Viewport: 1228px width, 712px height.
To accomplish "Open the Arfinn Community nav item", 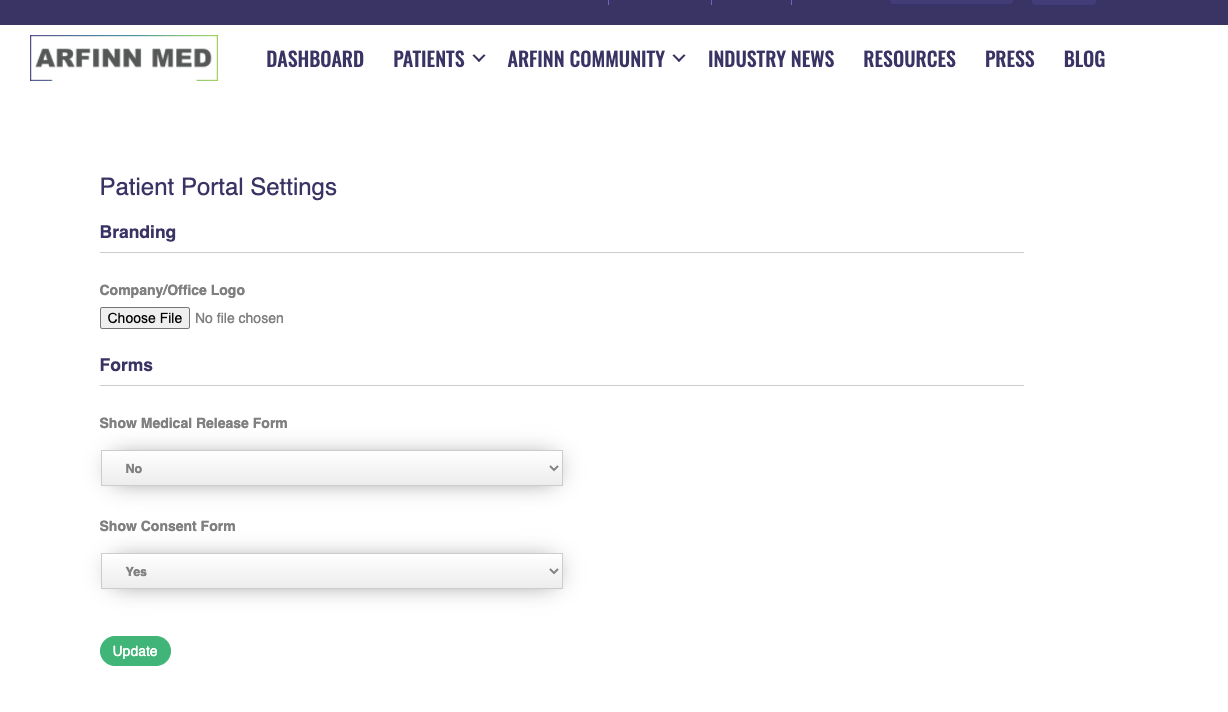I will [585, 59].
